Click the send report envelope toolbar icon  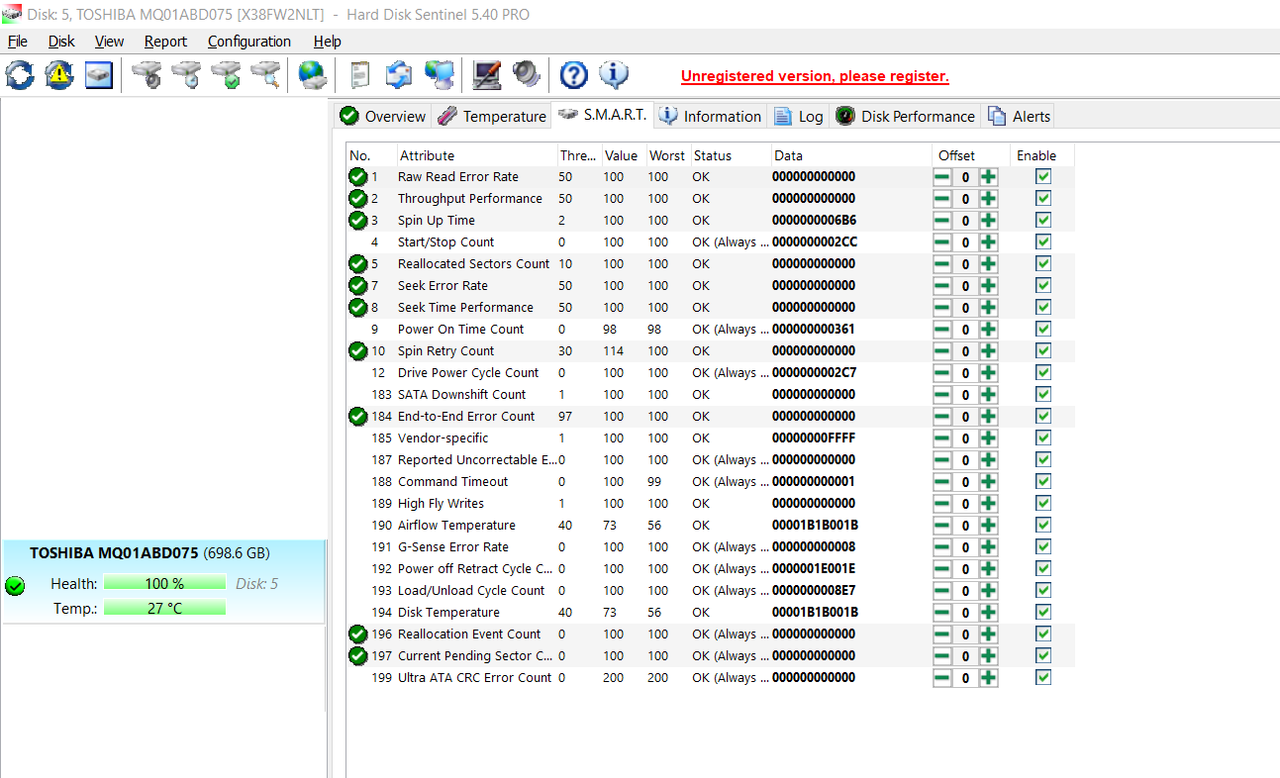coord(399,75)
